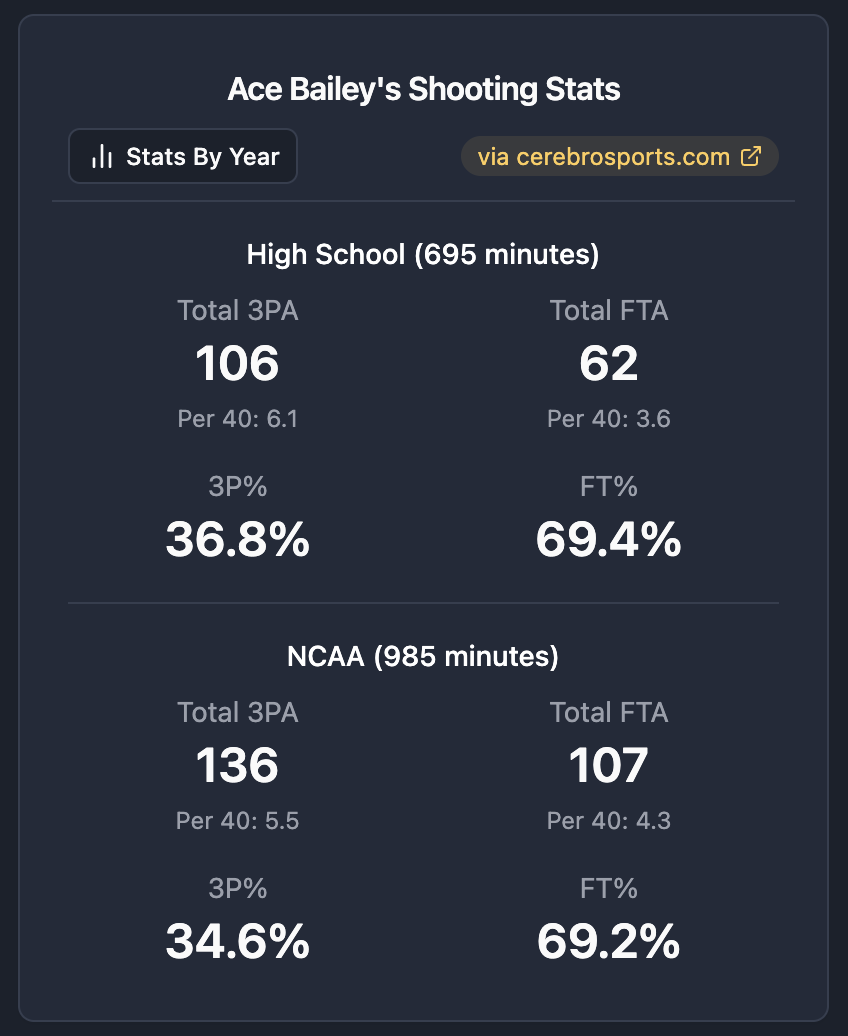
Task: Select the NCAA total 3PA value 136
Action: click(238, 766)
